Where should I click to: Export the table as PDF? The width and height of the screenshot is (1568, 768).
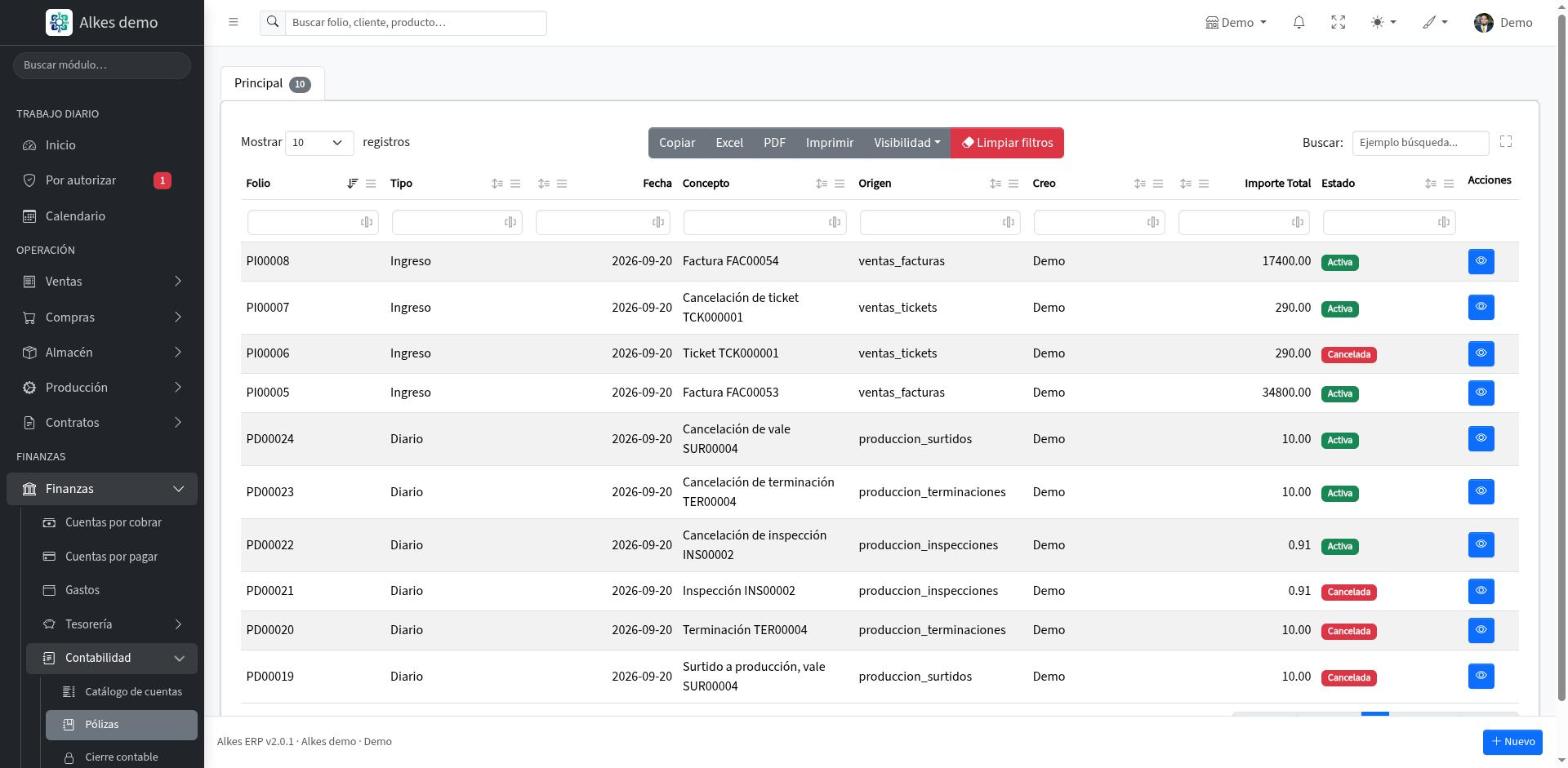(774, 142)
